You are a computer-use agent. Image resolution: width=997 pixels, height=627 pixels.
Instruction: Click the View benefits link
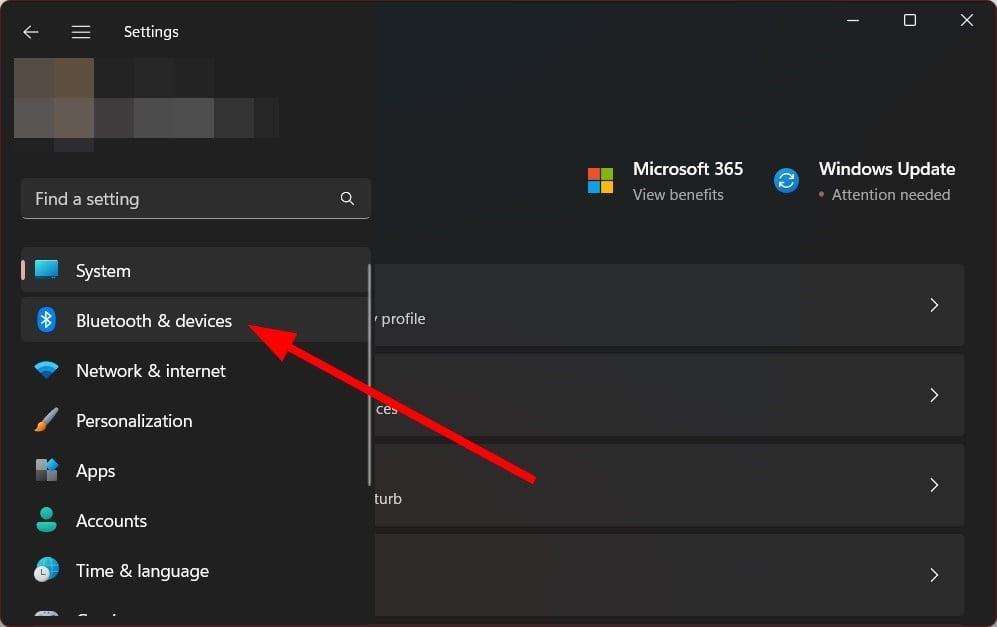point(678,194)
